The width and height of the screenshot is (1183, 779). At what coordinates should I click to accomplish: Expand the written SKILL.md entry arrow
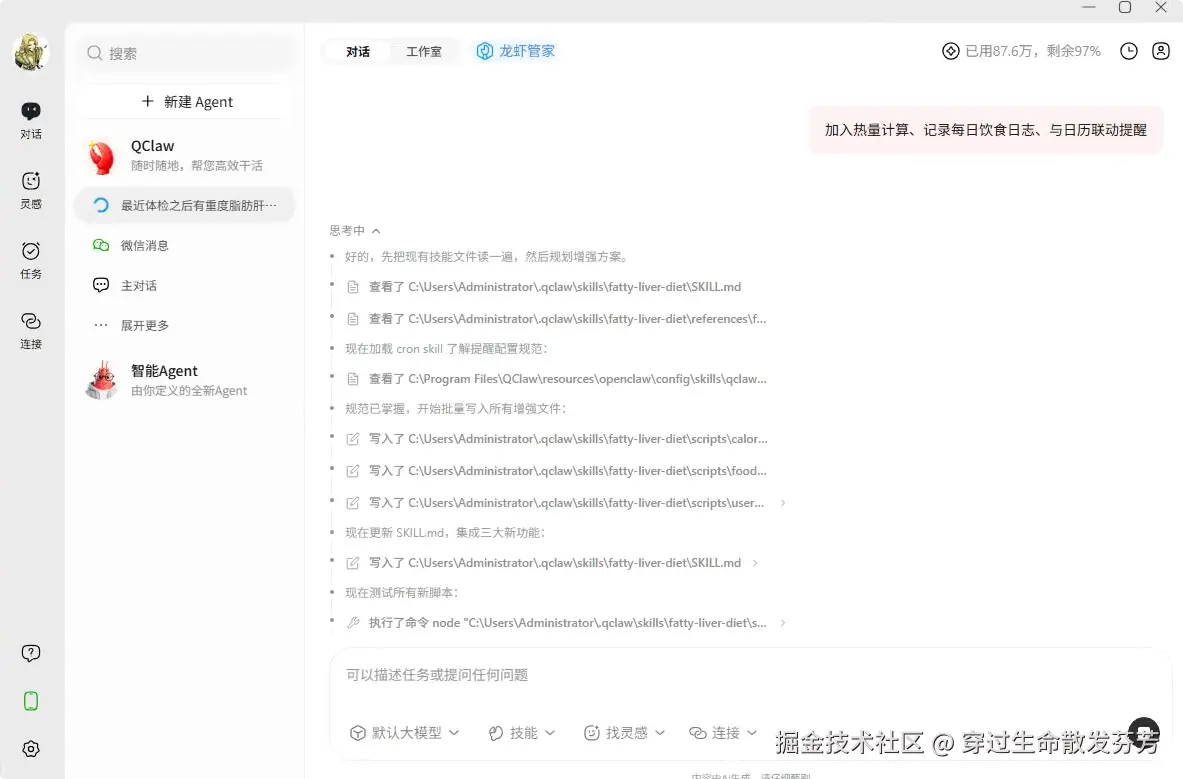click(755, 563)
